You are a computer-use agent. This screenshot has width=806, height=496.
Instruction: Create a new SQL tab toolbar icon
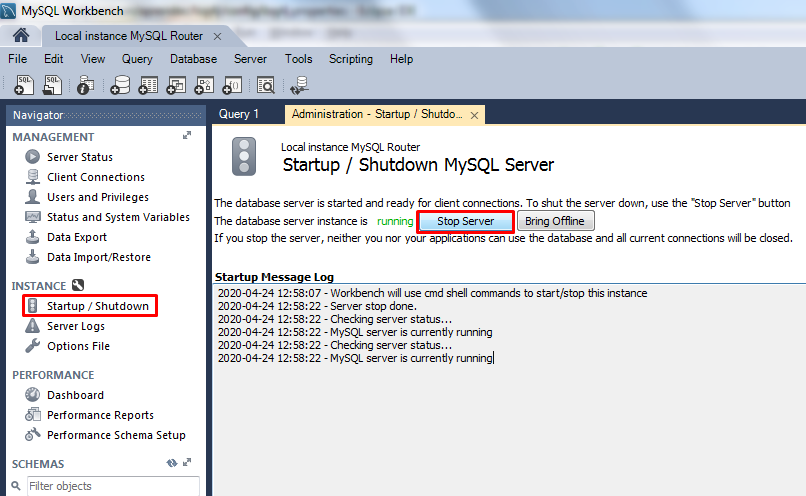coord(24,85)
